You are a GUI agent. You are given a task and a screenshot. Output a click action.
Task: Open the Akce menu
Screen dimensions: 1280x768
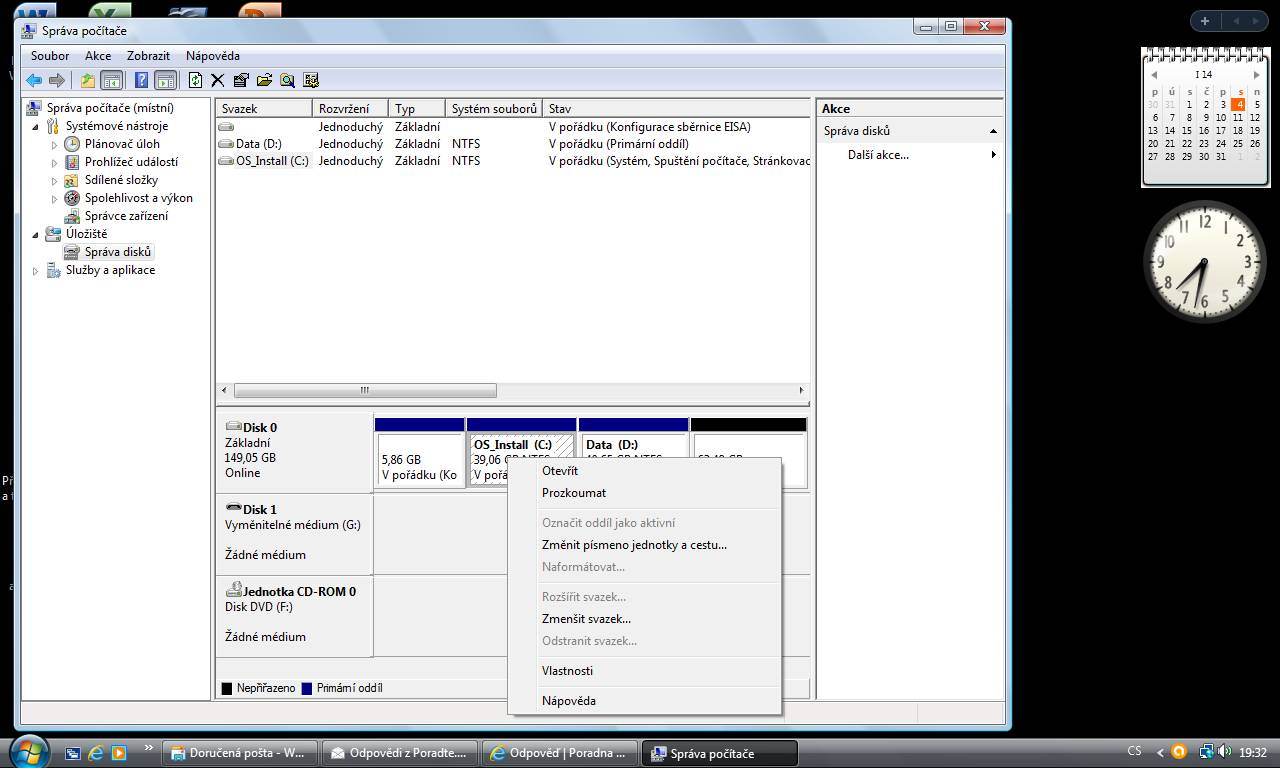coord(98,56)
